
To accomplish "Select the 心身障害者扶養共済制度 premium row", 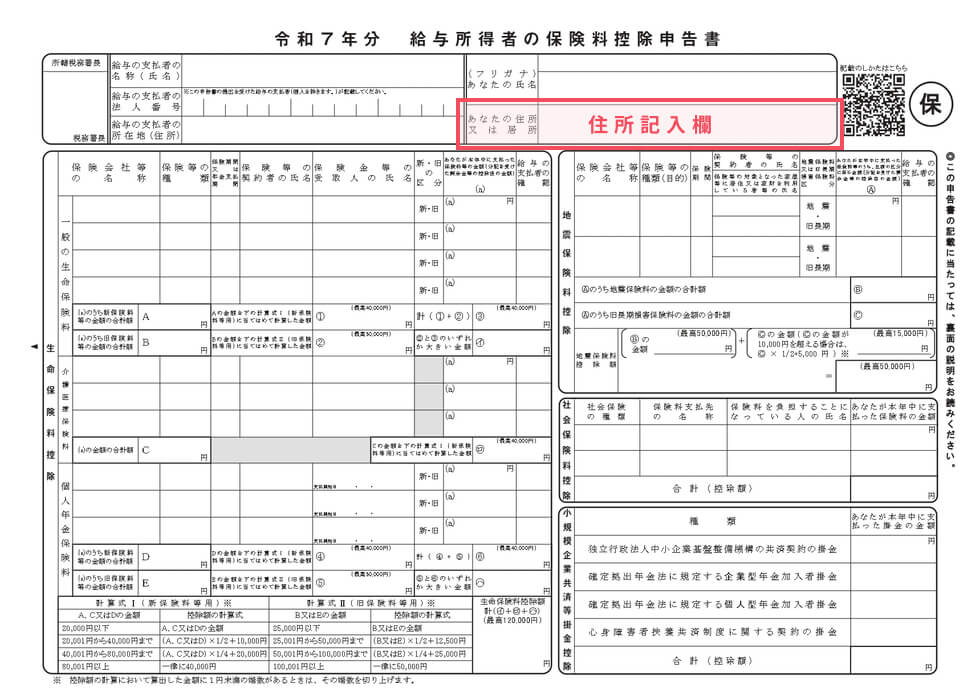I will click(713, 633).
